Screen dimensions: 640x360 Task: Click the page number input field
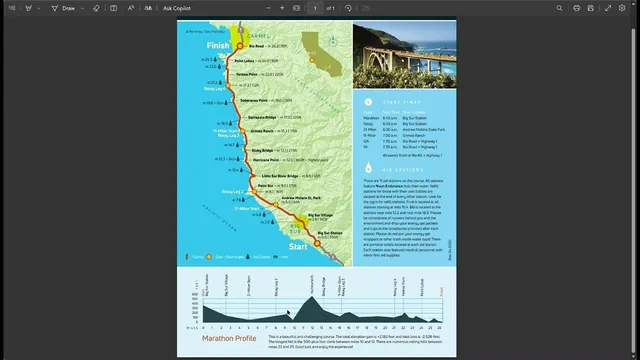click(x=315, y=8)
